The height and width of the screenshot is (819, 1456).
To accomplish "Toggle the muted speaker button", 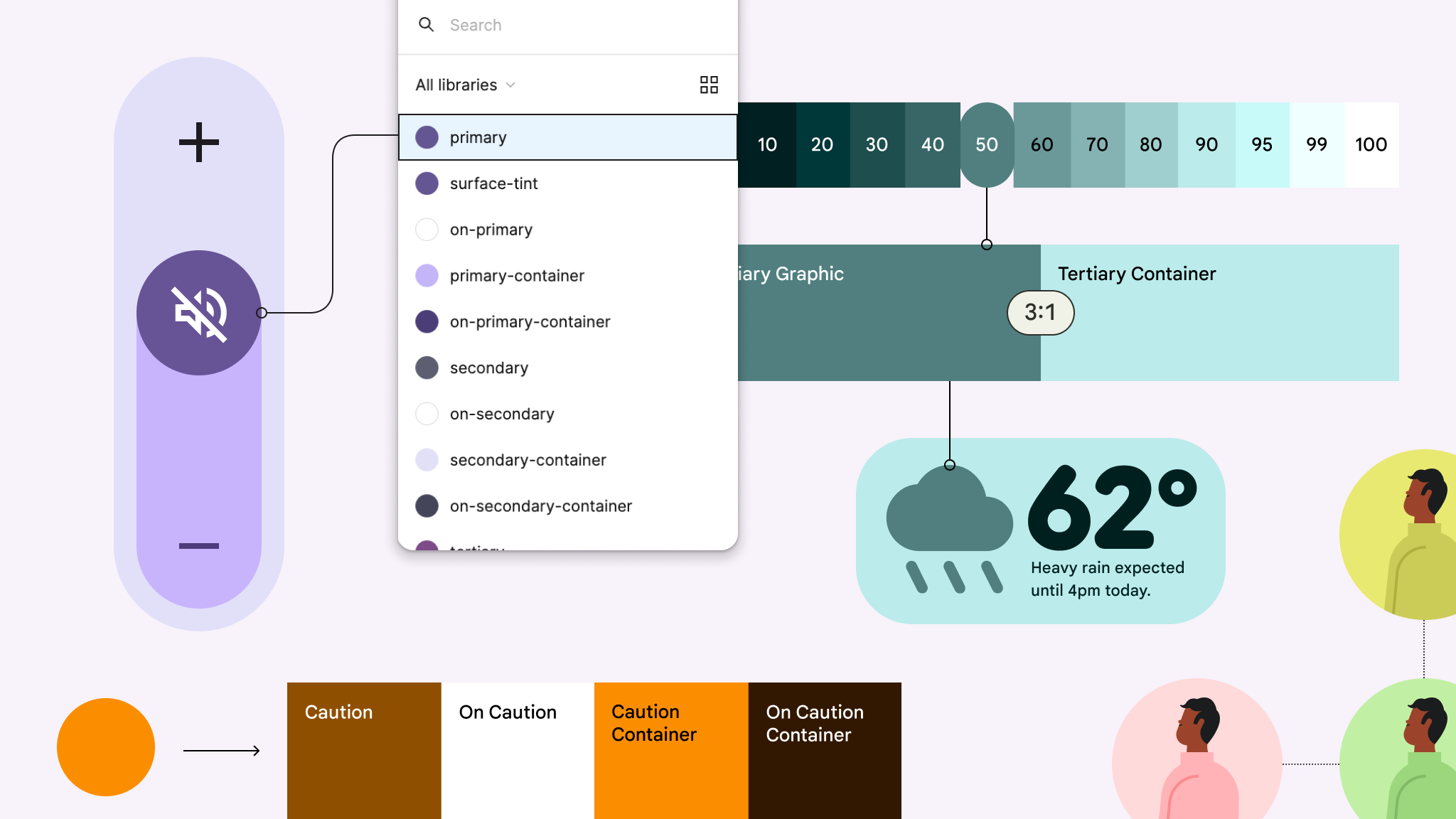I will coord(199,313).
